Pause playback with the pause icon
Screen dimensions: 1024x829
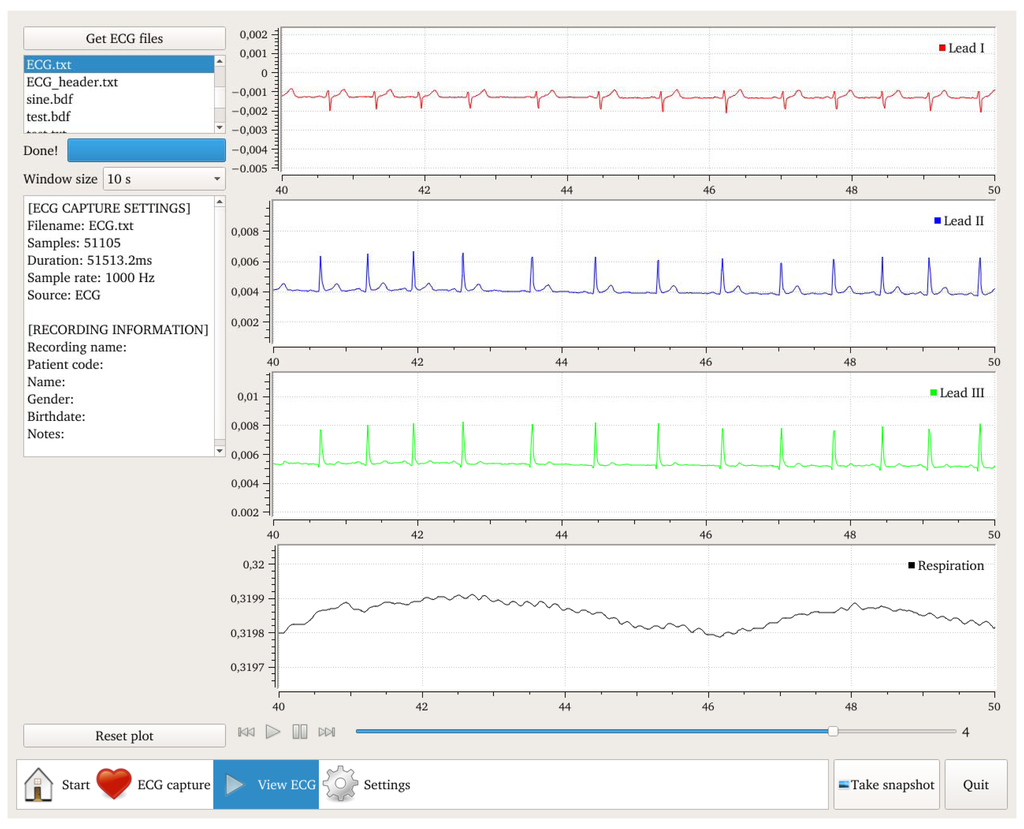pyautogui.click(x=300, y=732)
